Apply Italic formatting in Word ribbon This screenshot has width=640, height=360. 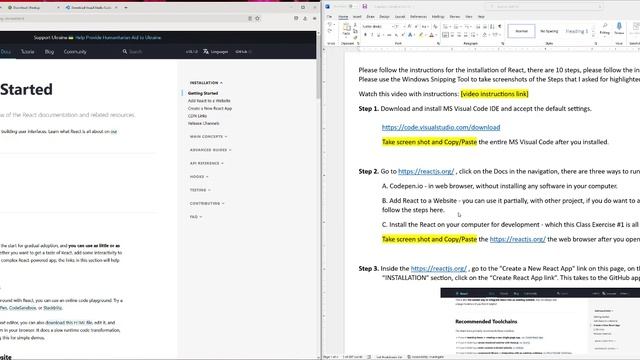click(x=372, y=35)
